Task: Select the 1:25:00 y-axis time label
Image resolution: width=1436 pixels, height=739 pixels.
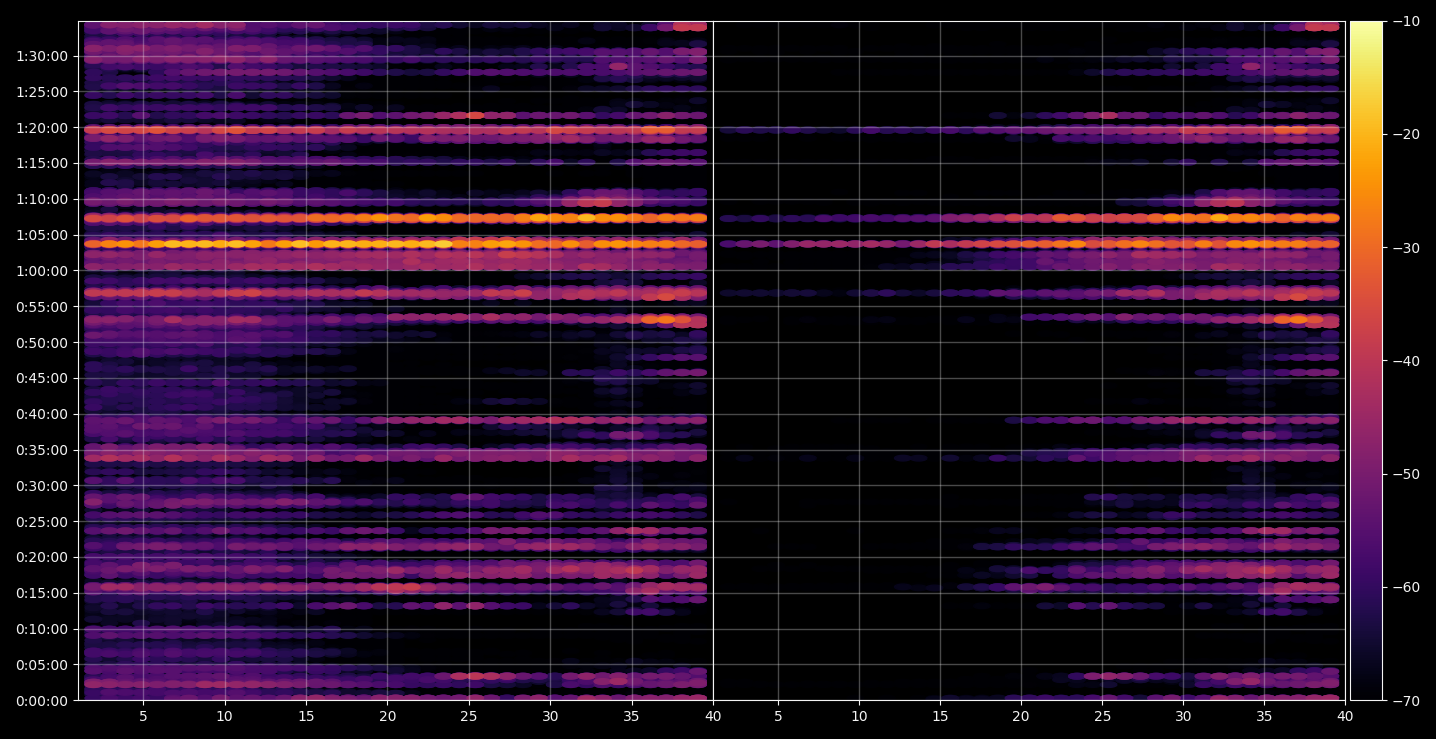Action: (x=44, y=92)
